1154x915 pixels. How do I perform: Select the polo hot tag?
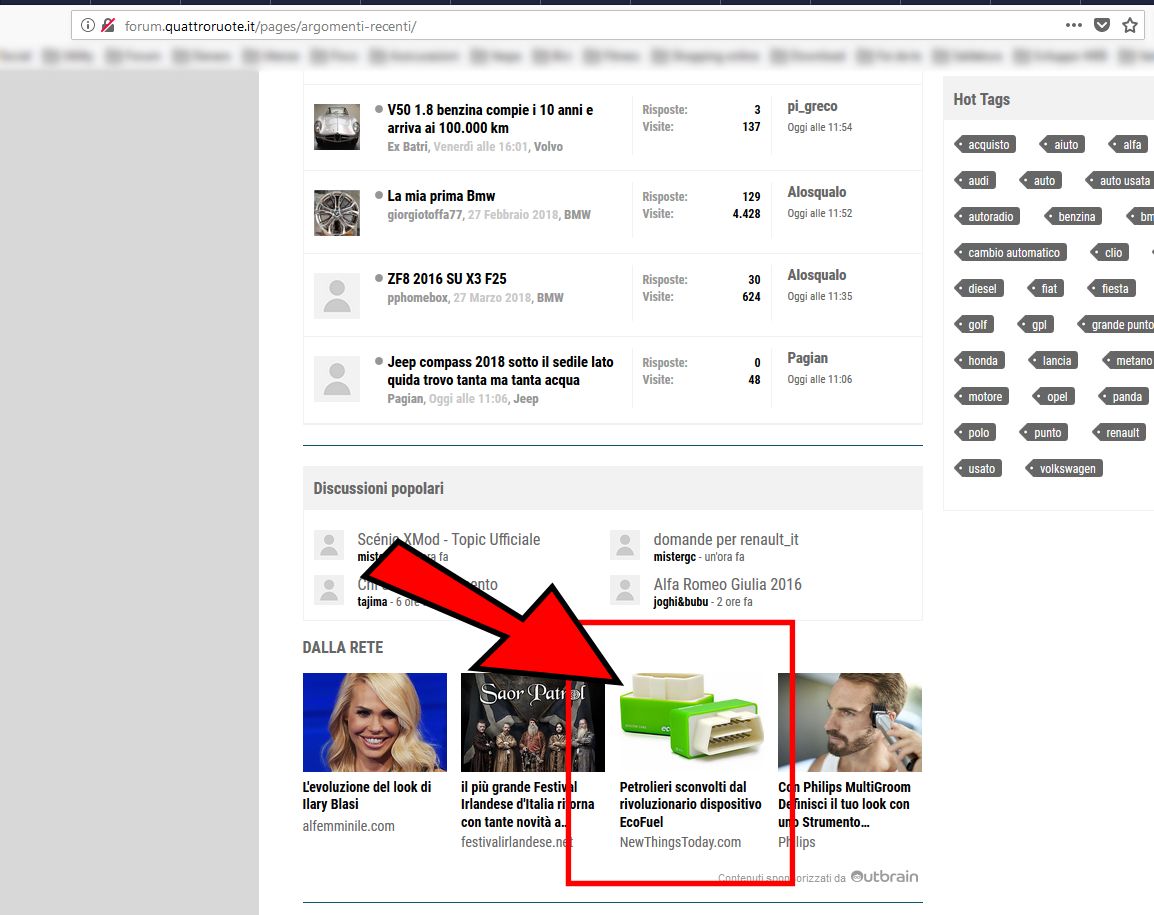click(x=975, y=433)
